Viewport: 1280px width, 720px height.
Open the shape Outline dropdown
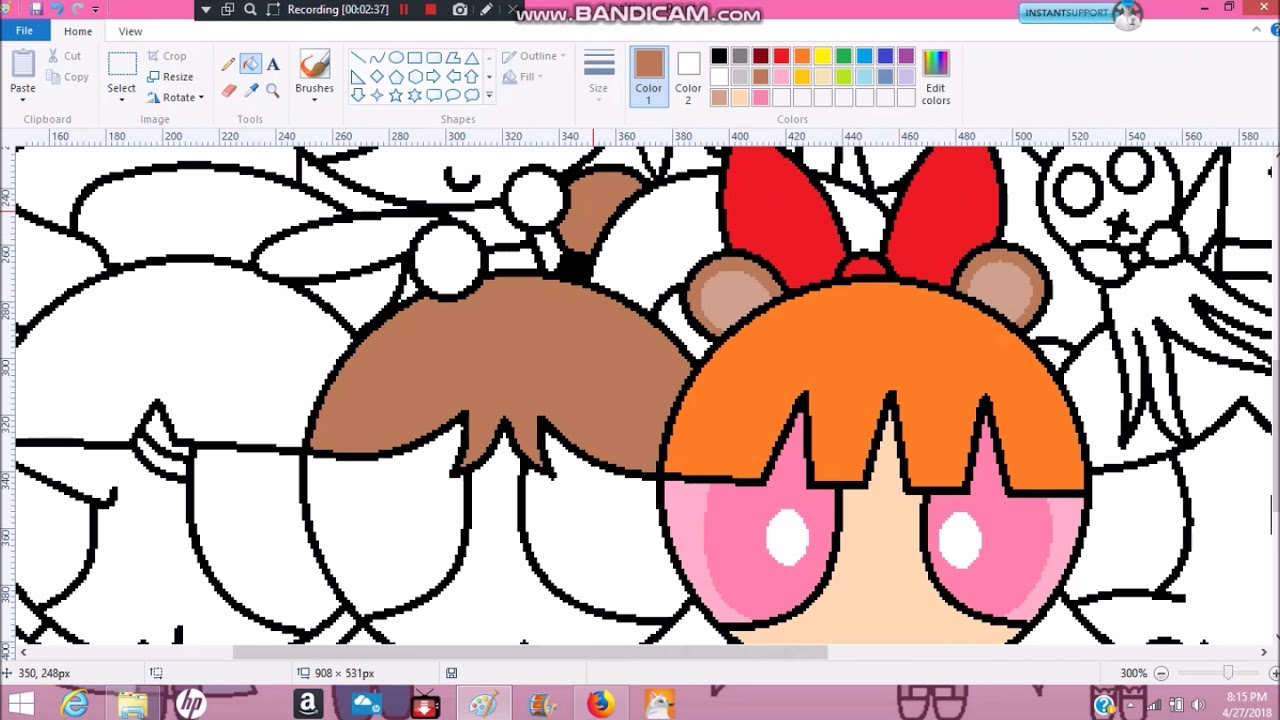click(534, 56)
